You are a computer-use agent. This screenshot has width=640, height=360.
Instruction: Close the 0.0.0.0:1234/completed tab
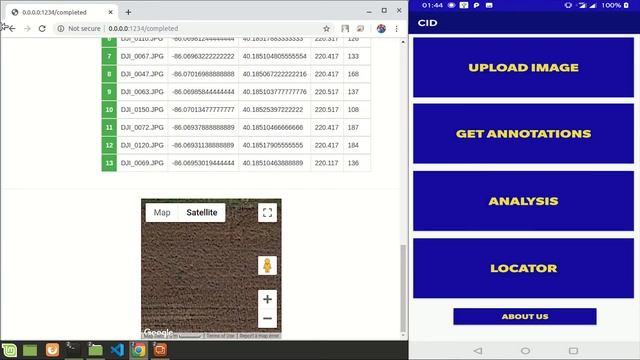pyautogui.click(x=111, y=12)
